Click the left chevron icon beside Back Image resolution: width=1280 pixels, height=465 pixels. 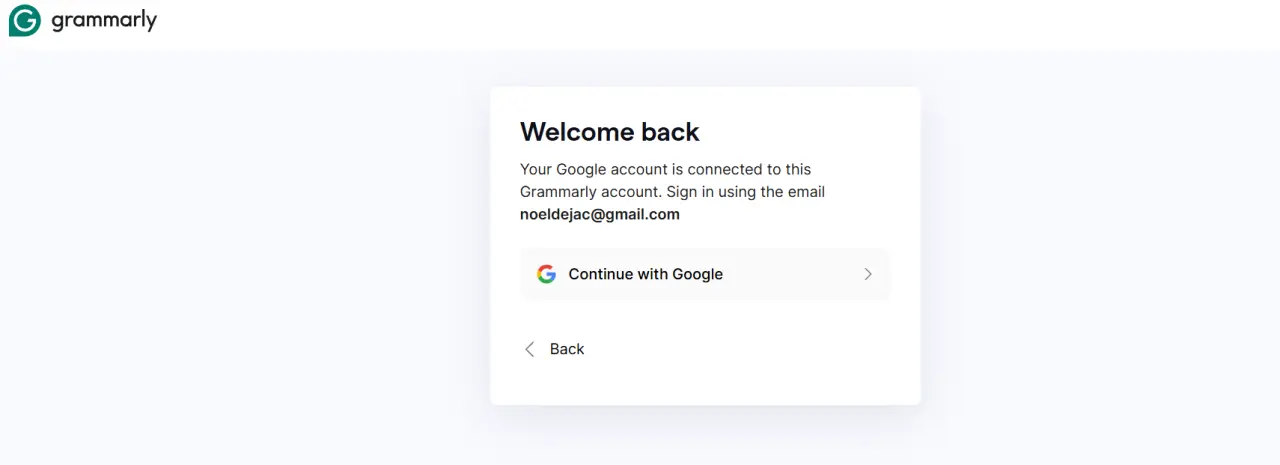coord(530,349)
